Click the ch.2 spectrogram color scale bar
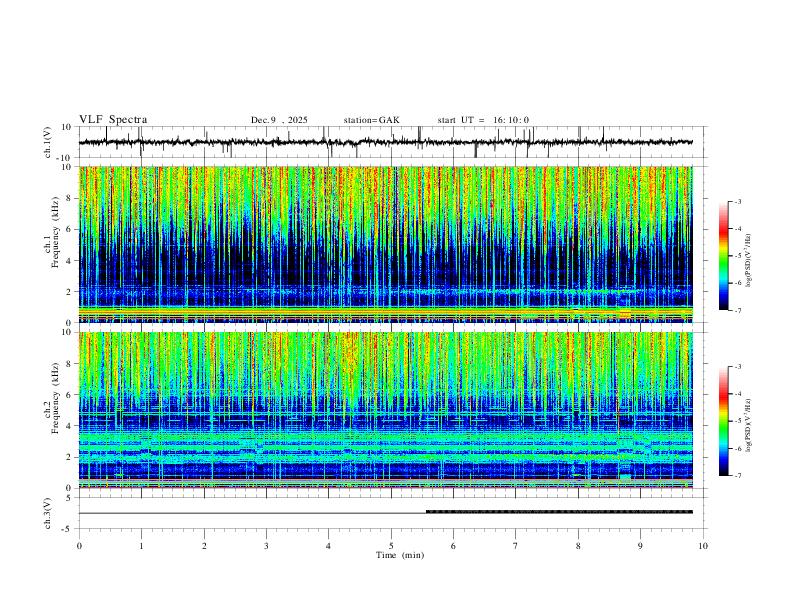792x612 pixels. (723, 421)
